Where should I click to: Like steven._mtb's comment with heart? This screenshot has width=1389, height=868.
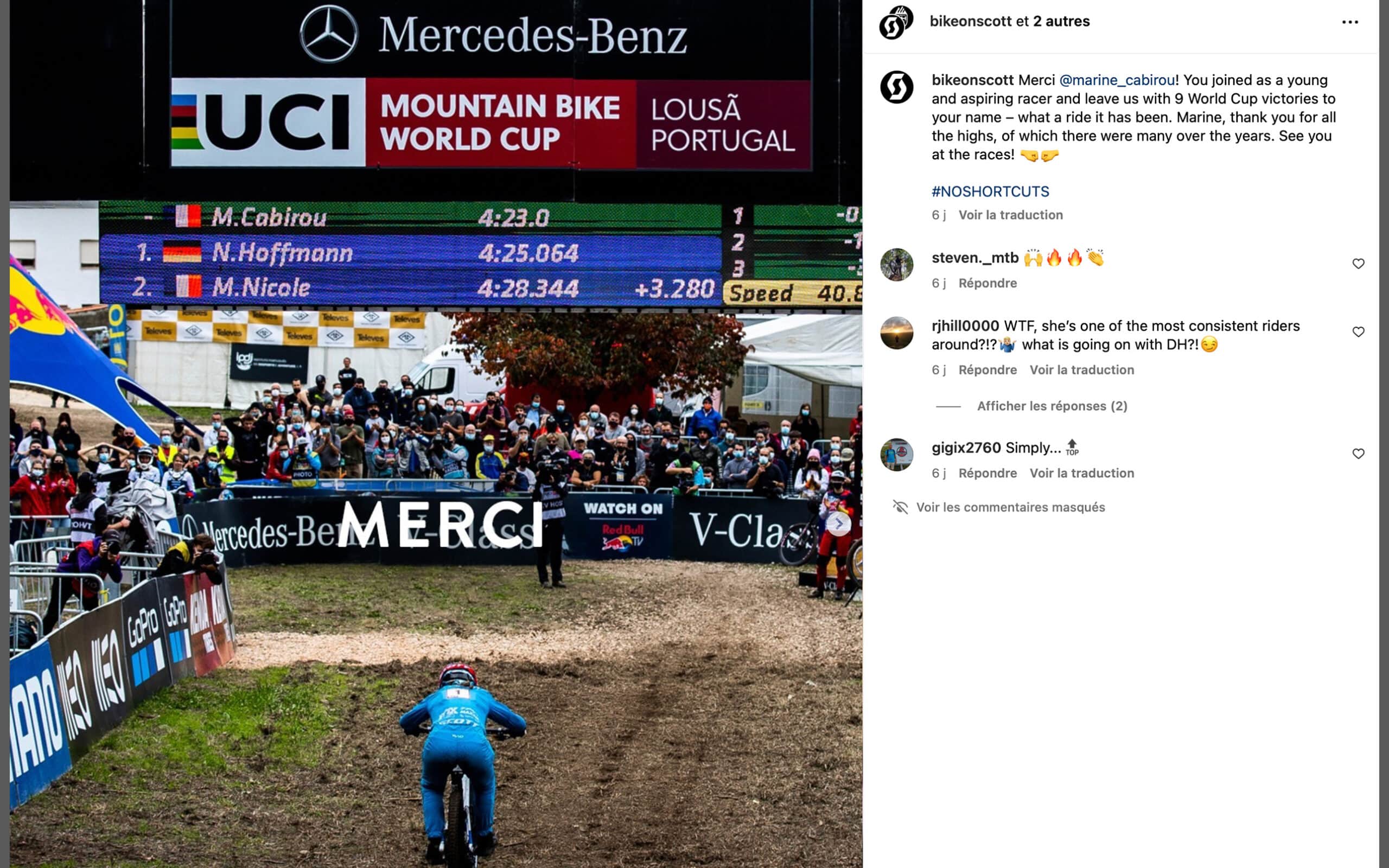[x=1358, y=264]
